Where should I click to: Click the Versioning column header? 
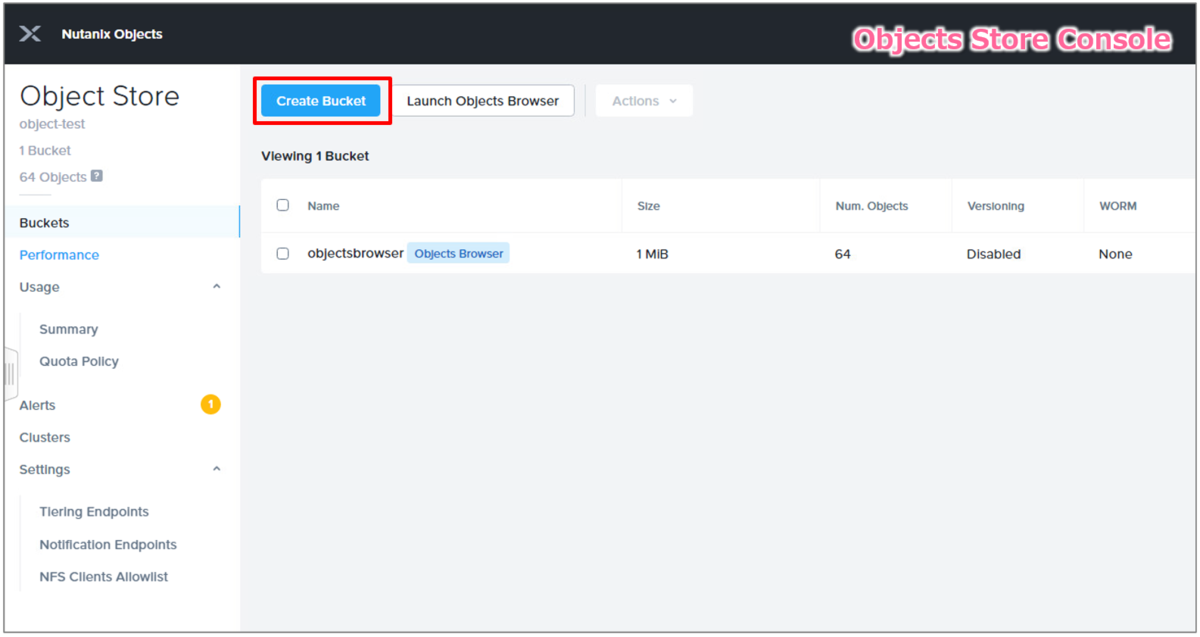(x=995, y=206)
